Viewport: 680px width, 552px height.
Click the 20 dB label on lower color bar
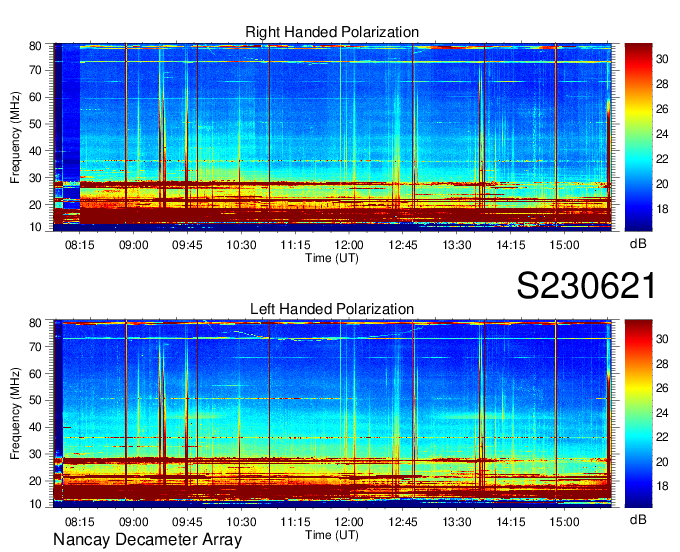point(662,462)
